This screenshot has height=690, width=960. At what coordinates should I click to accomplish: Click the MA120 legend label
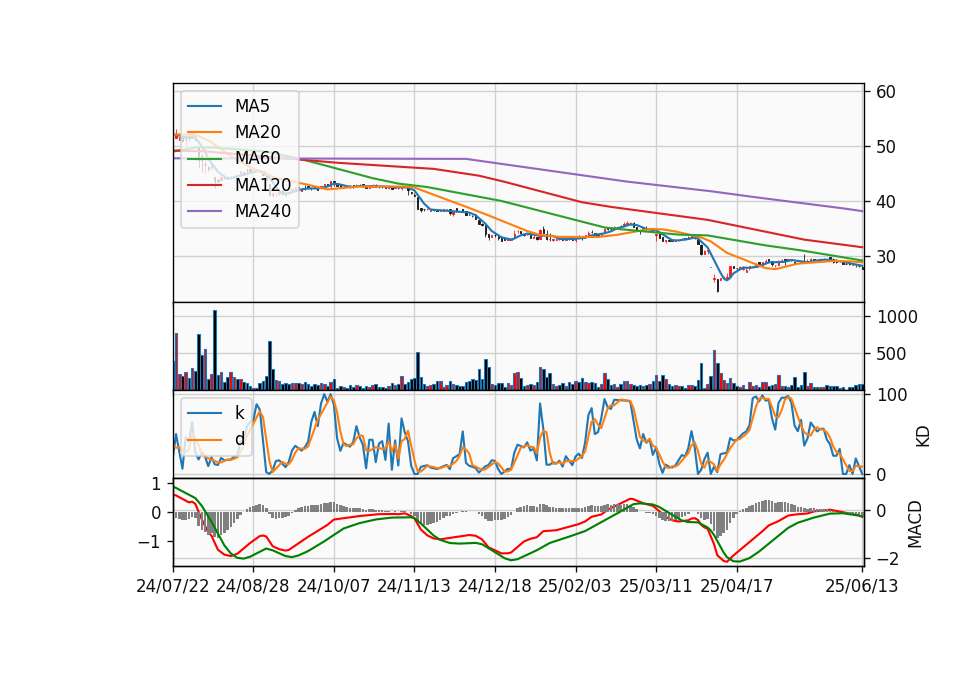263,185
